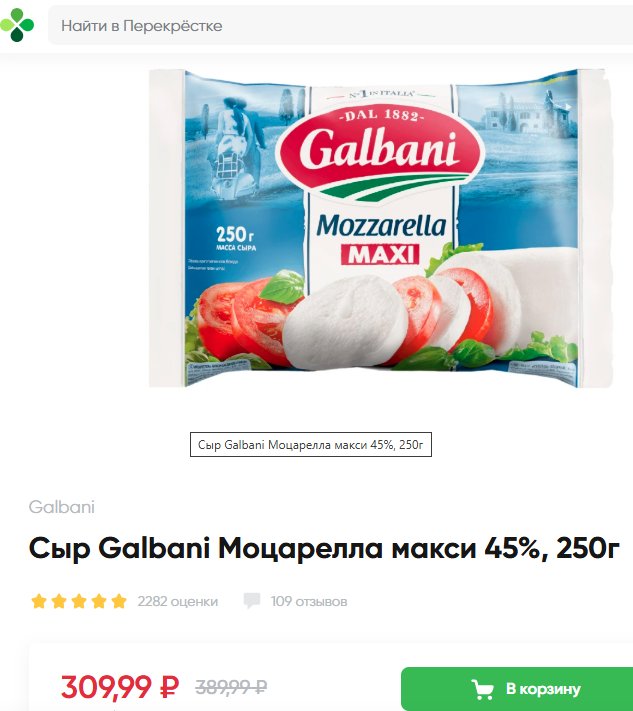
Task: Click the Perekrestok clover logo
Action: (17, 25)
